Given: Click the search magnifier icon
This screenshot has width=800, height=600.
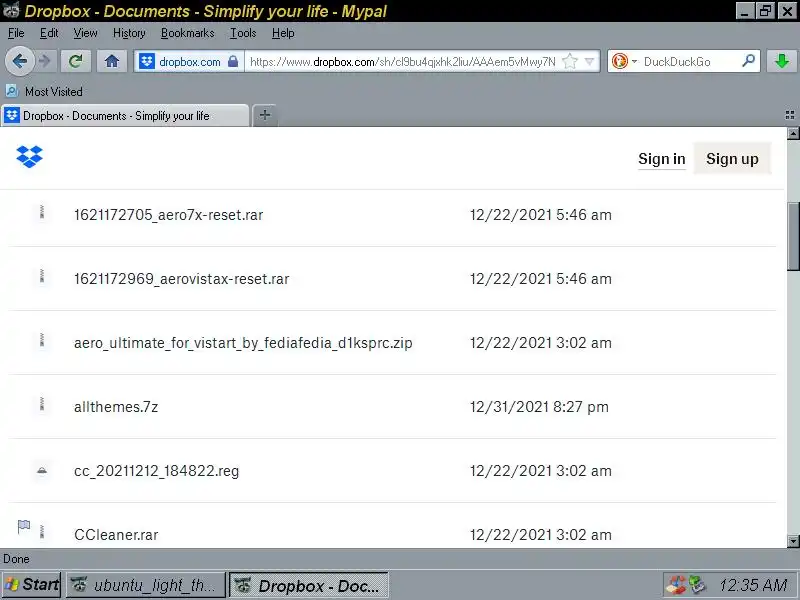Looking at the screenshot, I should tap(748, 61).
